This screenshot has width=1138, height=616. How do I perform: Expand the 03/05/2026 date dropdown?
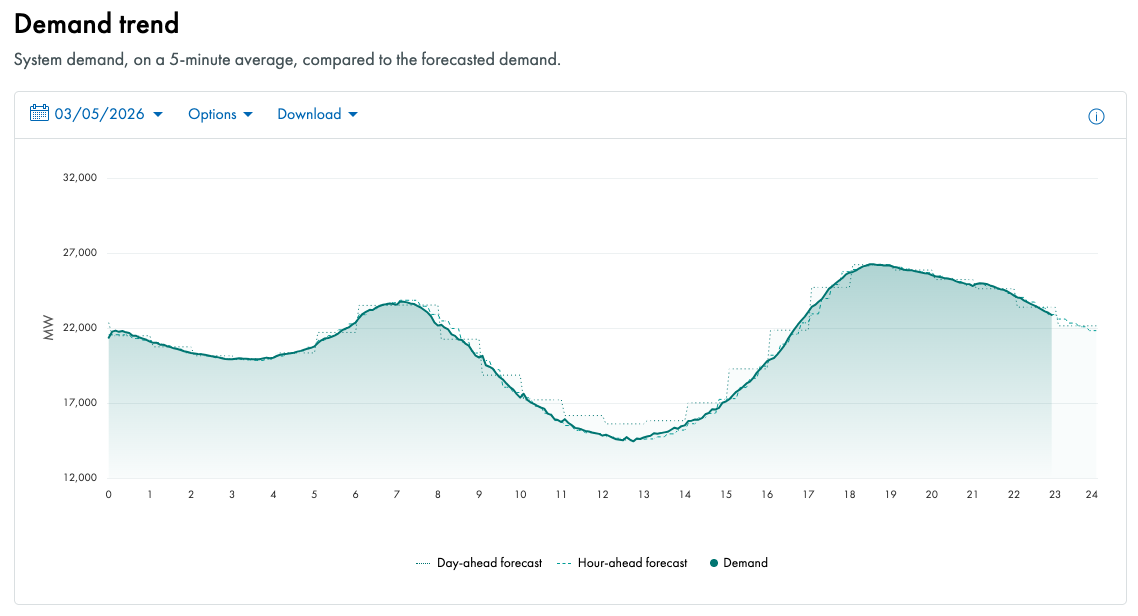[158, 114]
